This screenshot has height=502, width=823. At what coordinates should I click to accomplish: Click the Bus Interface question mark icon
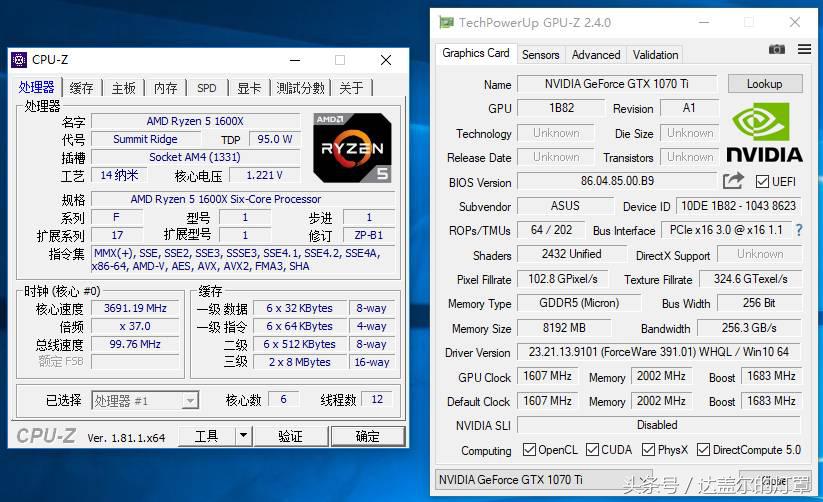(798, 230)
